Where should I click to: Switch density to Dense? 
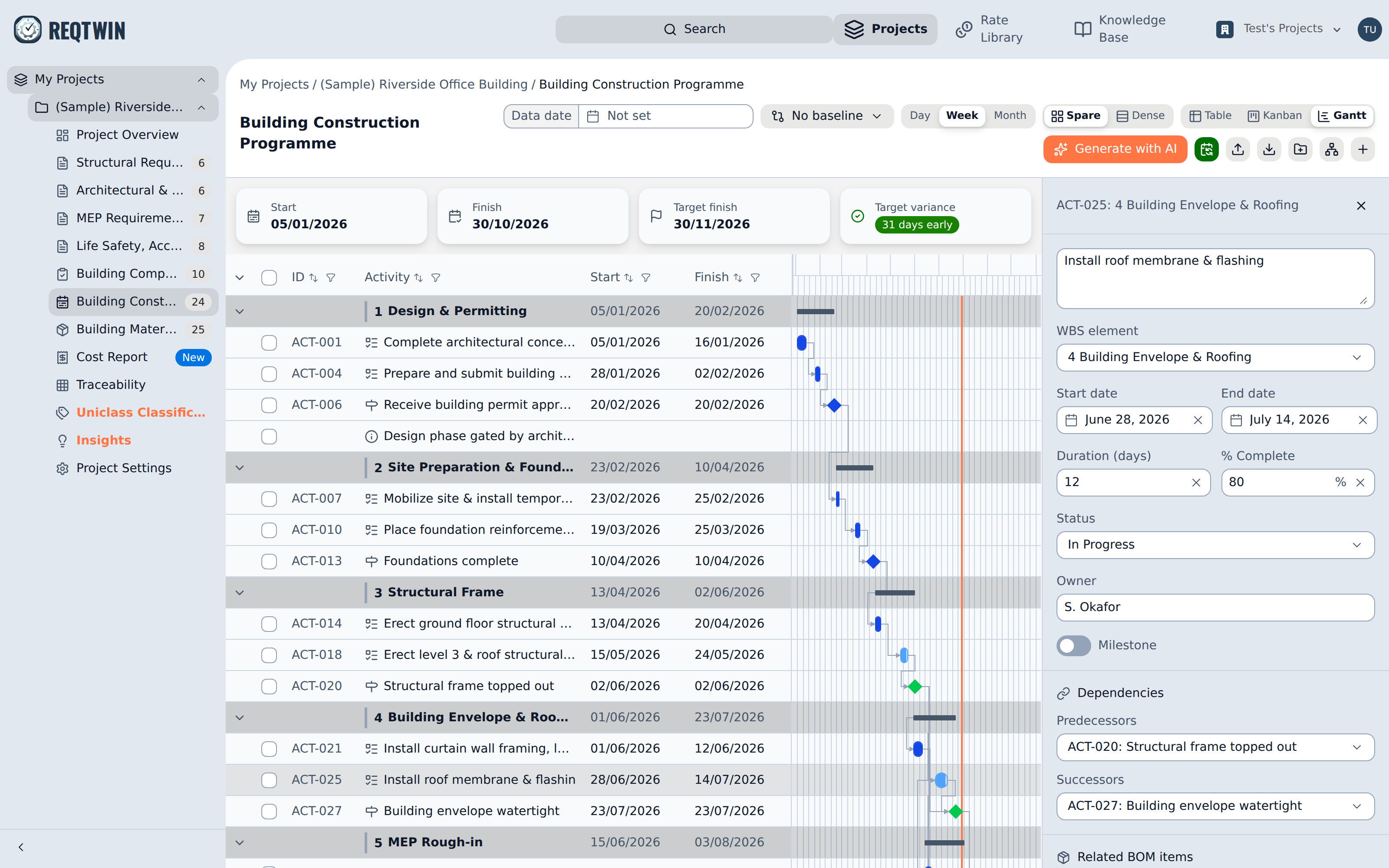click(x=1140, y=116)
